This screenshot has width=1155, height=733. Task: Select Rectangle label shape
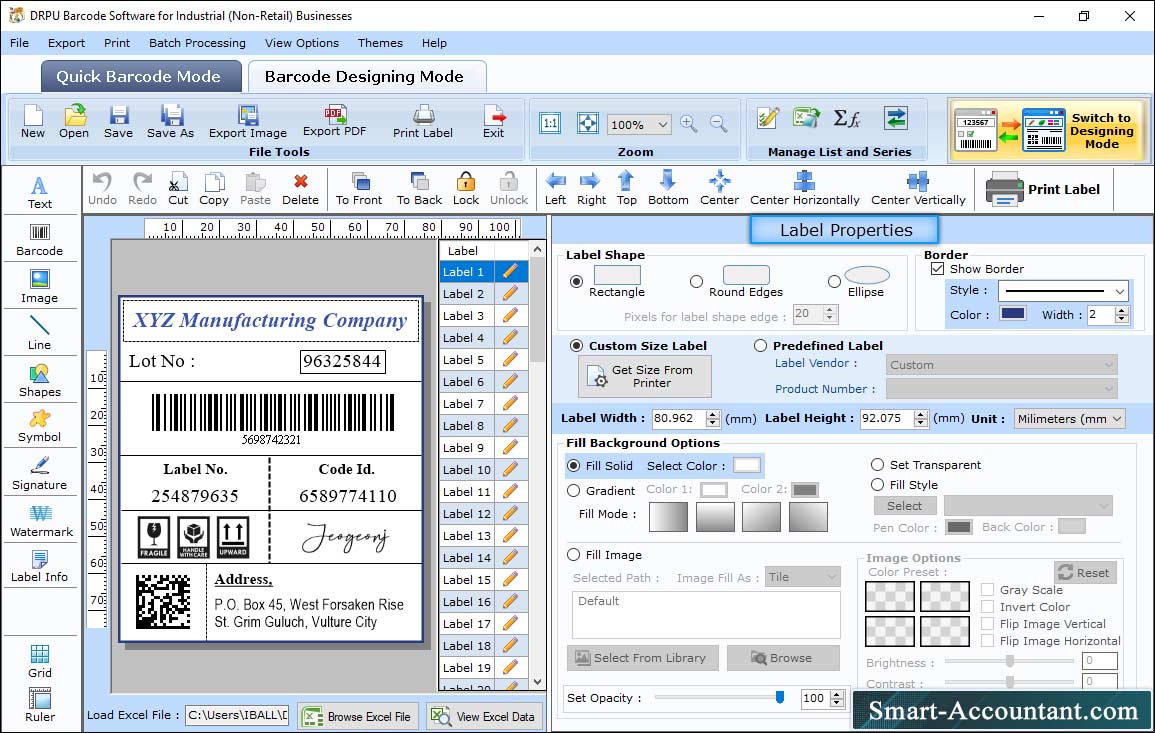(576, 281)
